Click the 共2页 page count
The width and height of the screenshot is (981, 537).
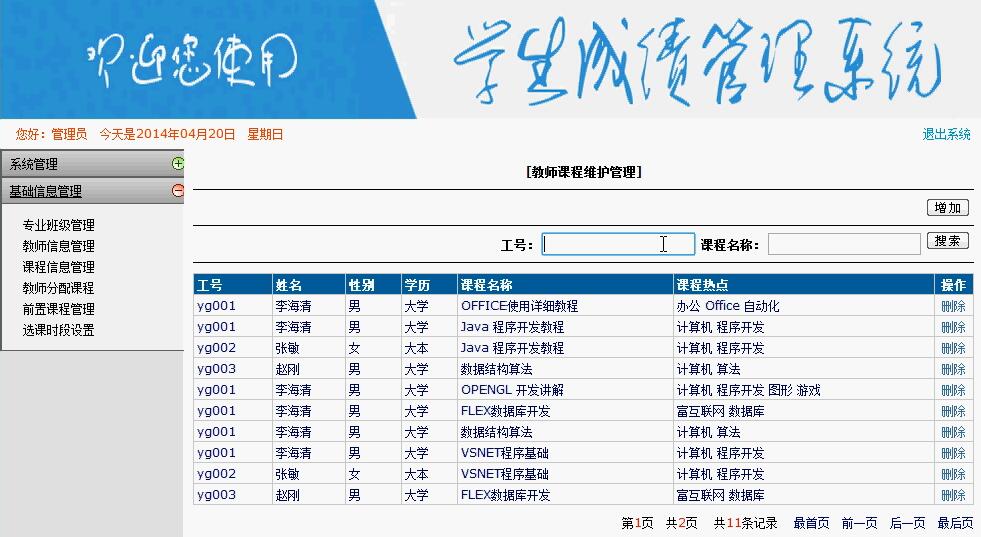pyautogui.click(x=681, y=523)
